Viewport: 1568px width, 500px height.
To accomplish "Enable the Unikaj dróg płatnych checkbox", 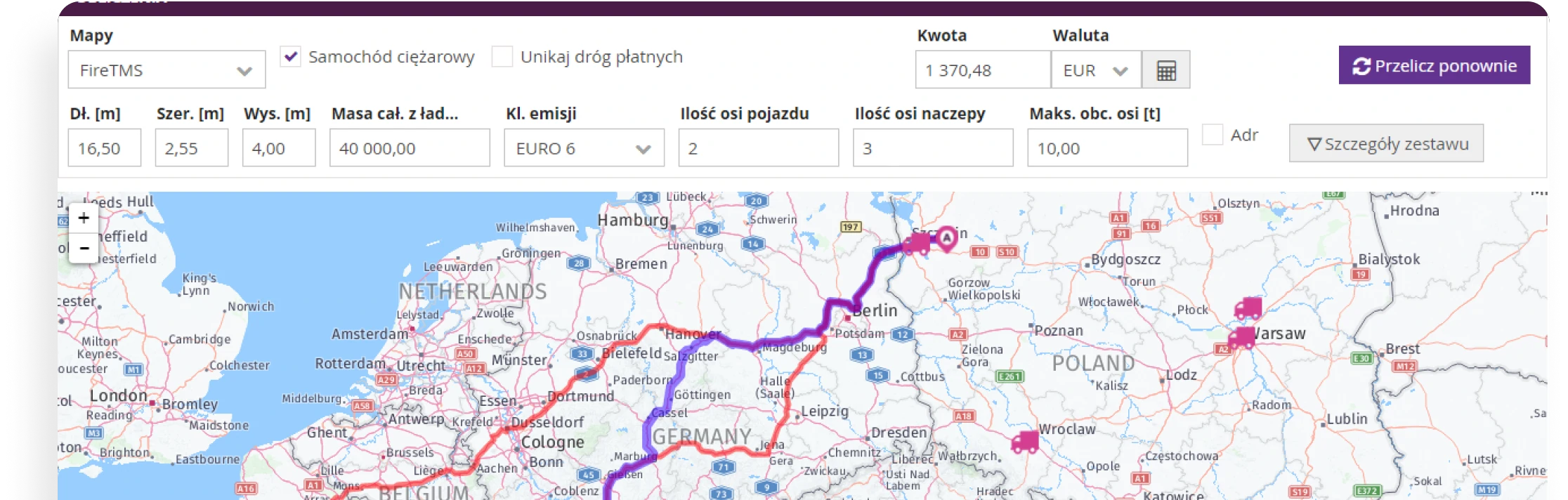I will click(x=502, y=57).
